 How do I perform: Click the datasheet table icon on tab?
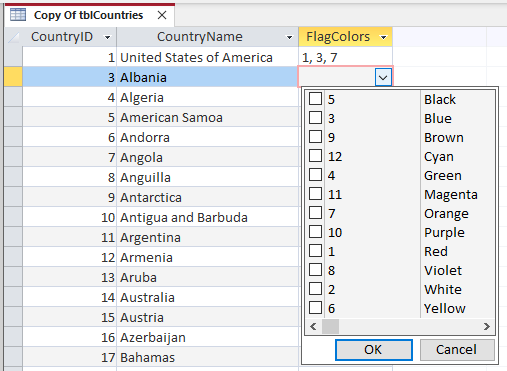[x=18, y=15]
